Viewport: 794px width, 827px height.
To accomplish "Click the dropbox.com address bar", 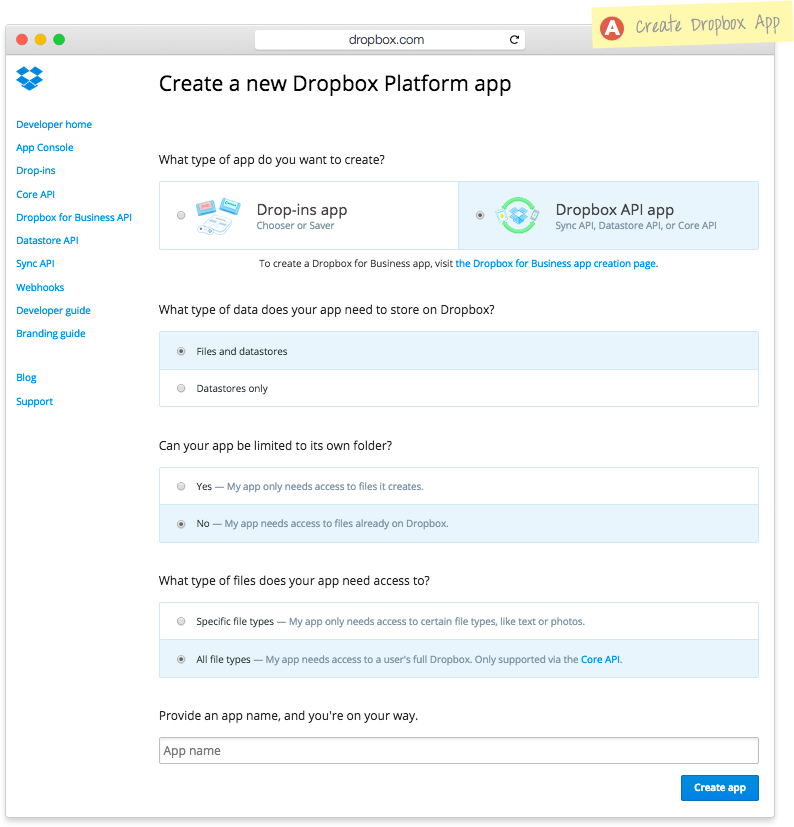I will point(389,40).
